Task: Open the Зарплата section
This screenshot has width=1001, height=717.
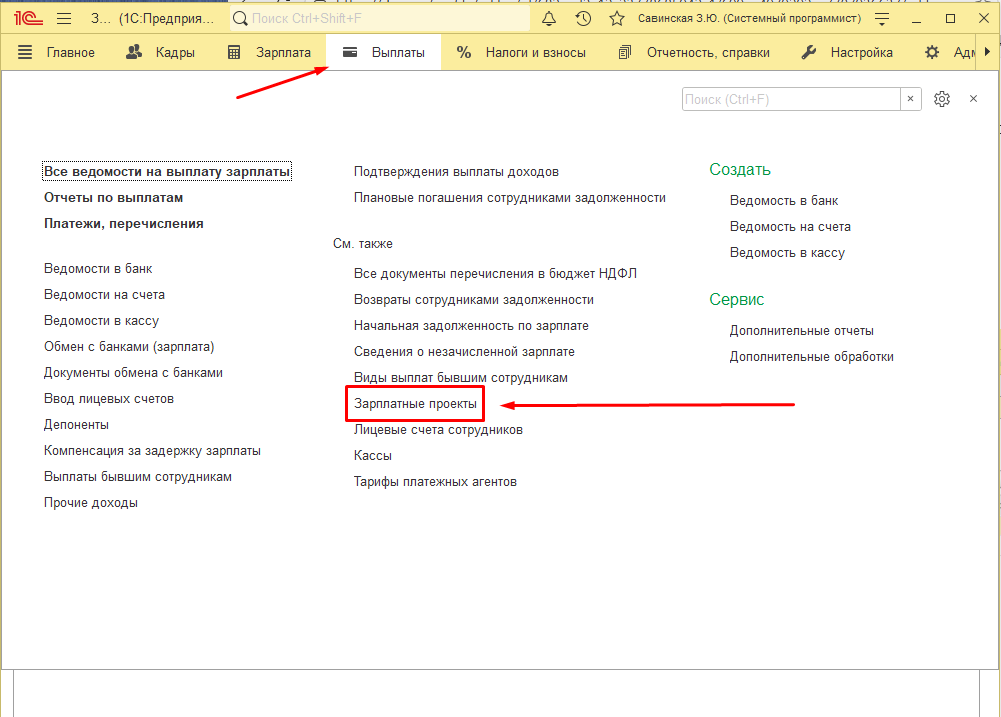Action: click(283, 52)
